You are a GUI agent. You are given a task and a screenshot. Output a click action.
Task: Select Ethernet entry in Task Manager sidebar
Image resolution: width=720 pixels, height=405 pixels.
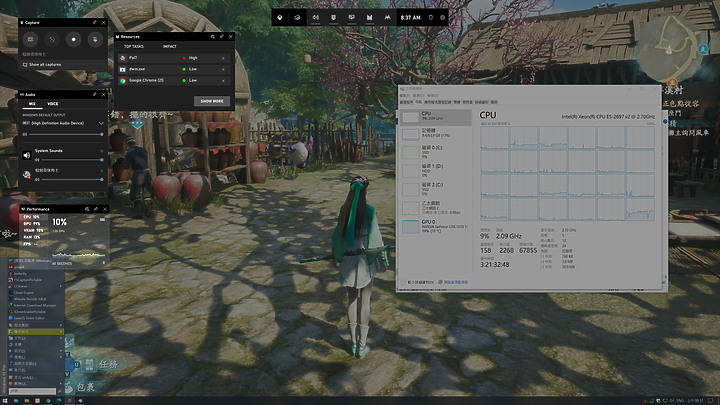pyautogui.click(x=435, y=208)
